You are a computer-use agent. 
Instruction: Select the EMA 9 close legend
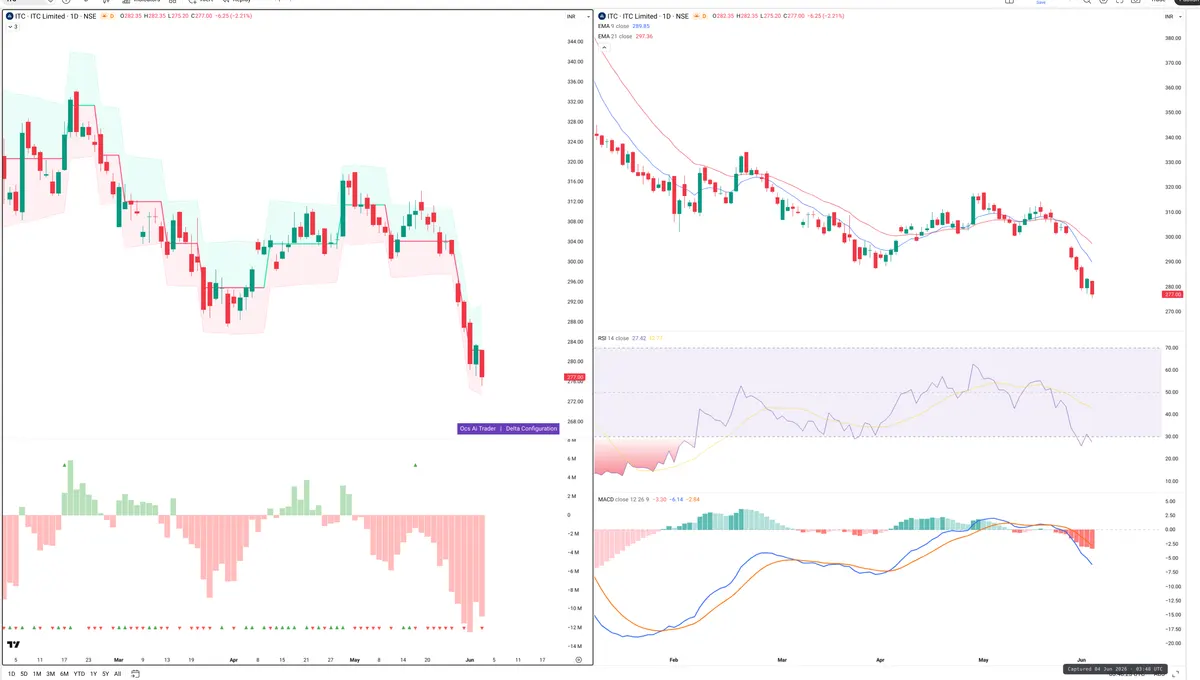click(x=615, y=27)
